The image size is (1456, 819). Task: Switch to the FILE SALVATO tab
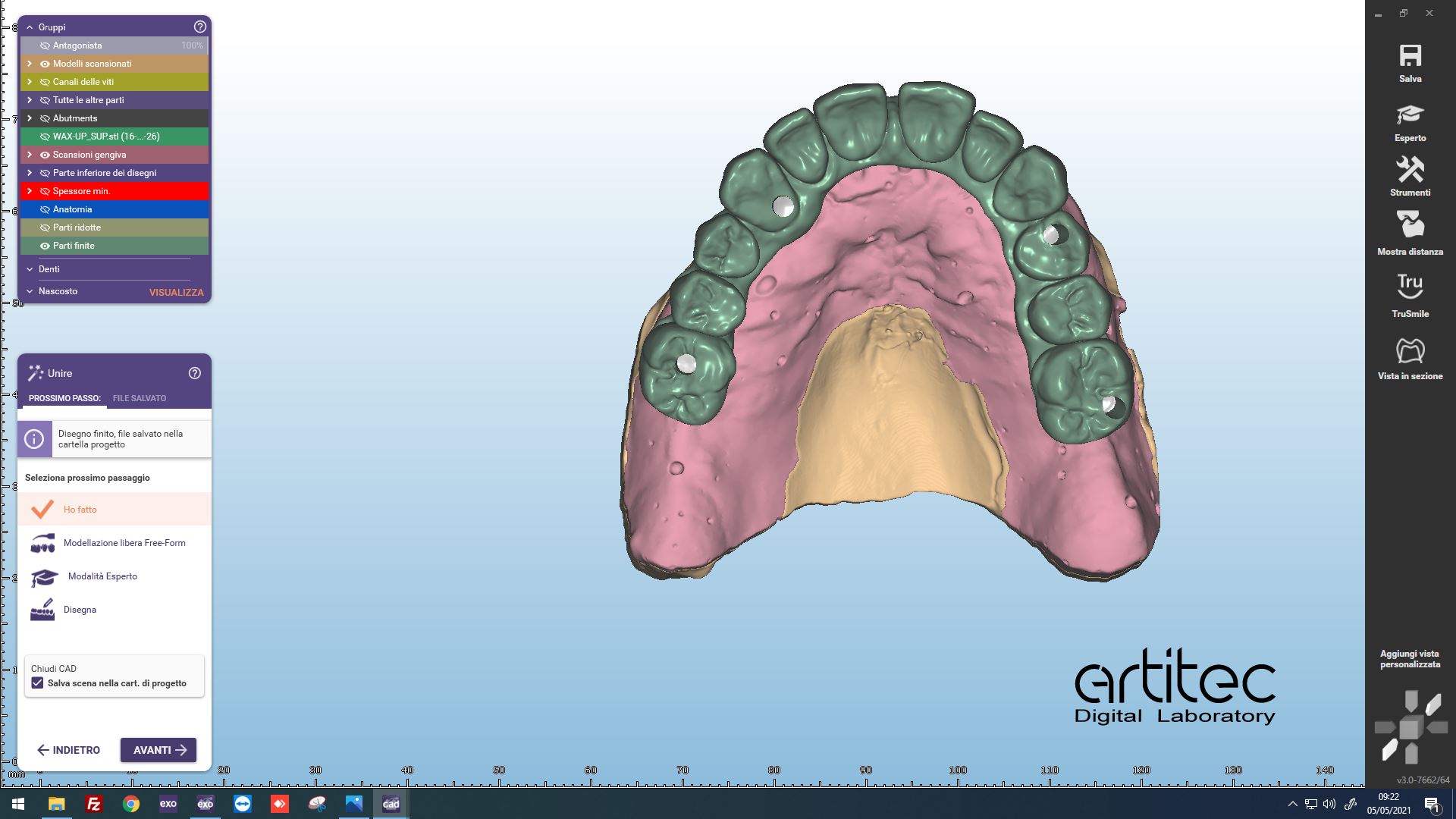click(140, 398)
